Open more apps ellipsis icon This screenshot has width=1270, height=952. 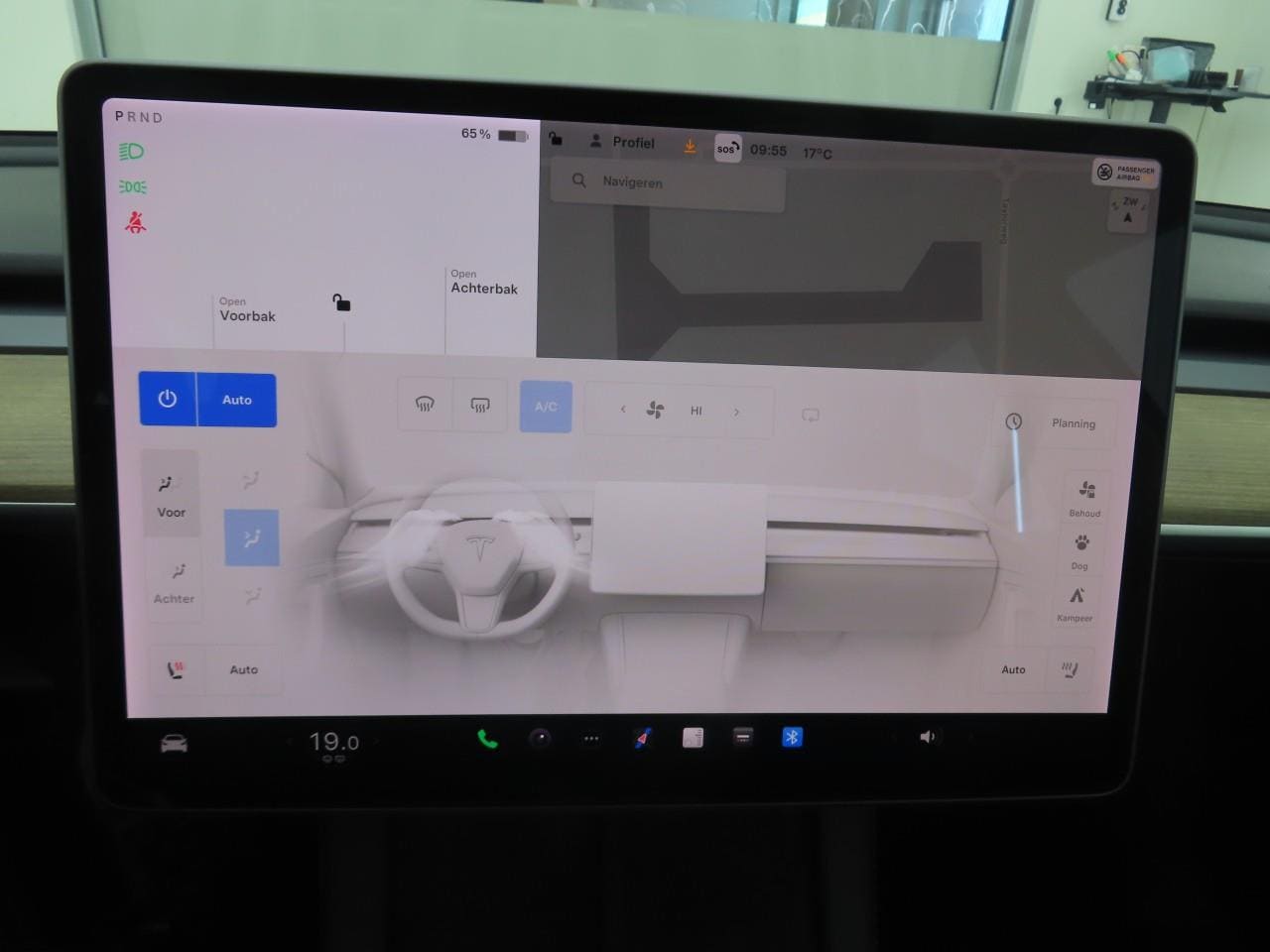[x=591, y=739]
